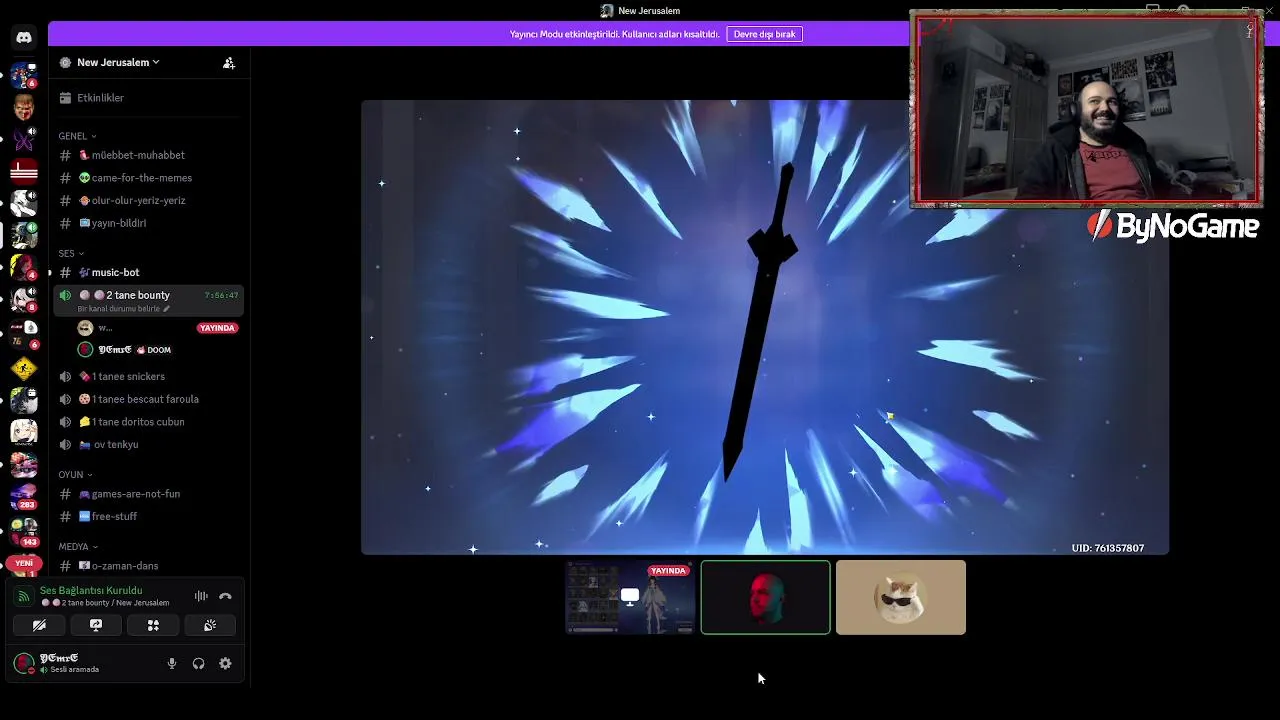Viewport: 1280px width, 720px height.
Task: Collapse the MEDYA category
Action: tap(78, 547)
